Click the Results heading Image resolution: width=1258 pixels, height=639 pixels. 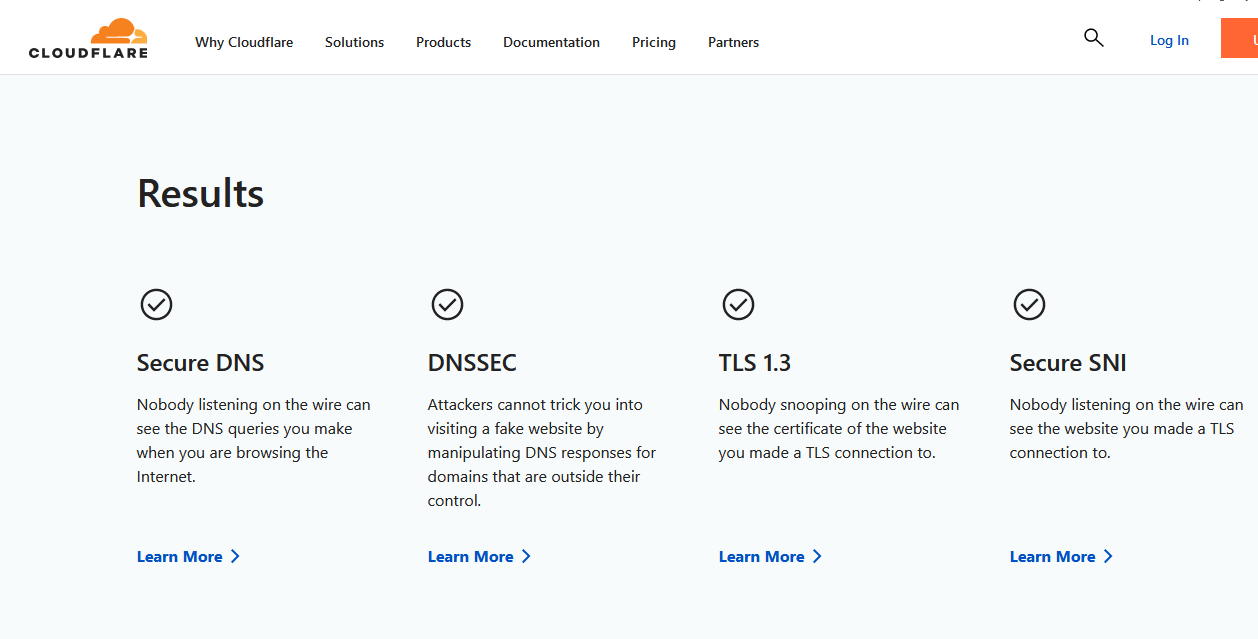coord(200,193)
